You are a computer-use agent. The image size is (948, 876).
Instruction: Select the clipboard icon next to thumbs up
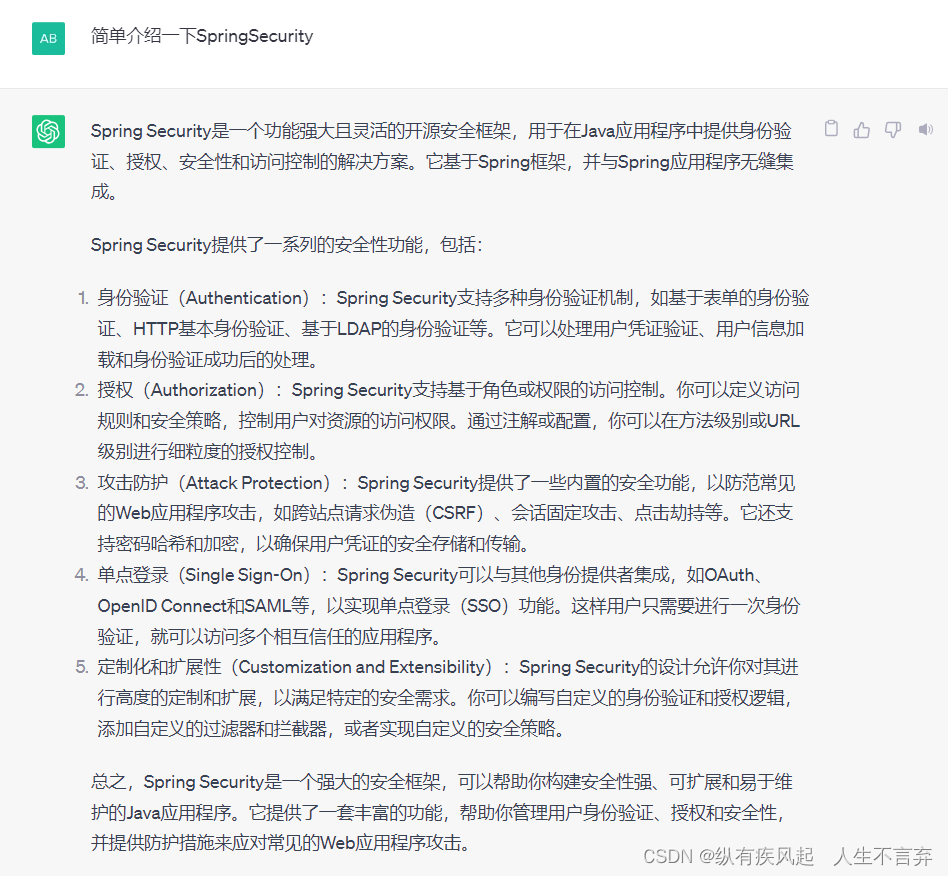pos(831,129)
